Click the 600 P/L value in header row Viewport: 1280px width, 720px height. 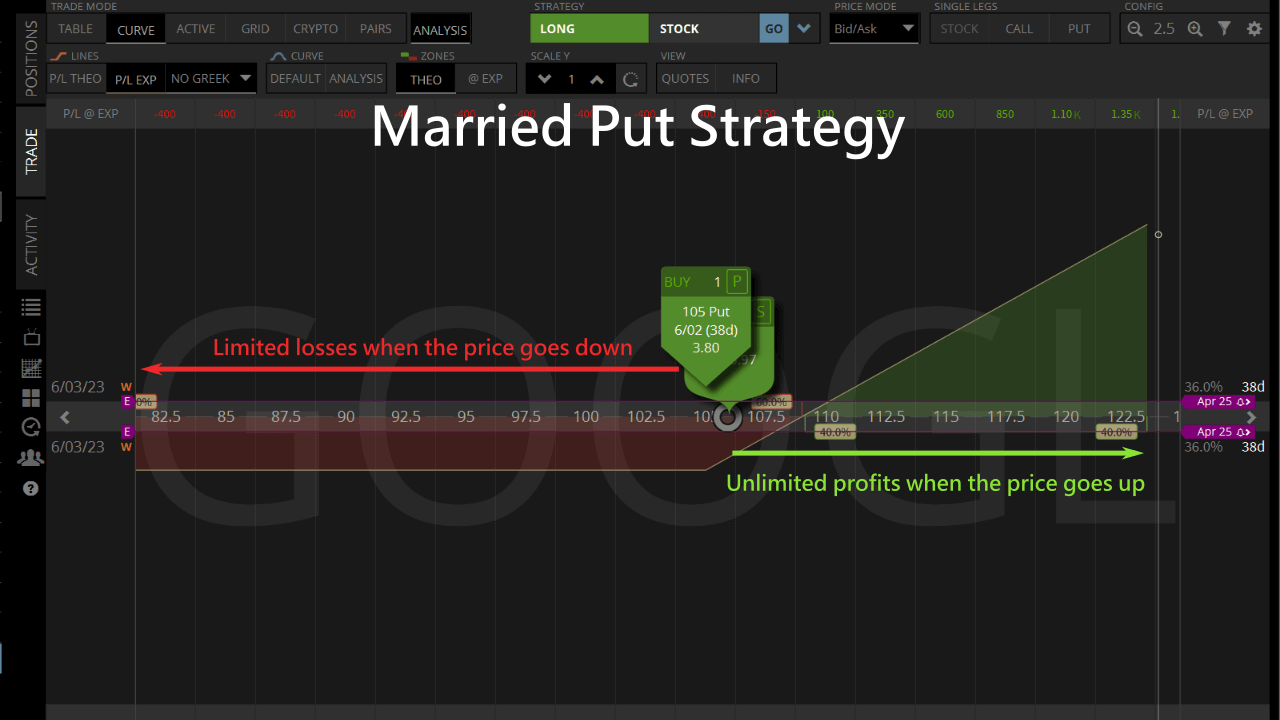pos(945,114)
